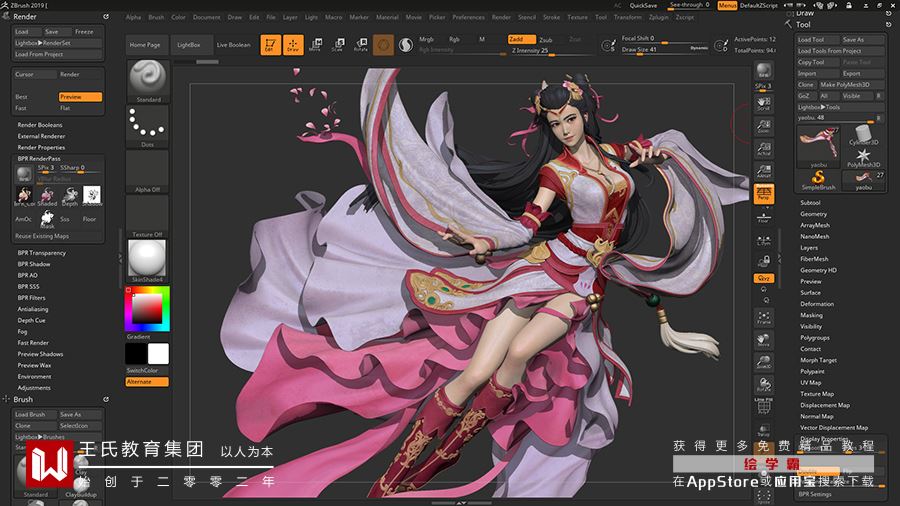Expand the Masking subpalette
Image resolution: width=900 pixels, height=506 pixels.
click(x=812, y=315)
